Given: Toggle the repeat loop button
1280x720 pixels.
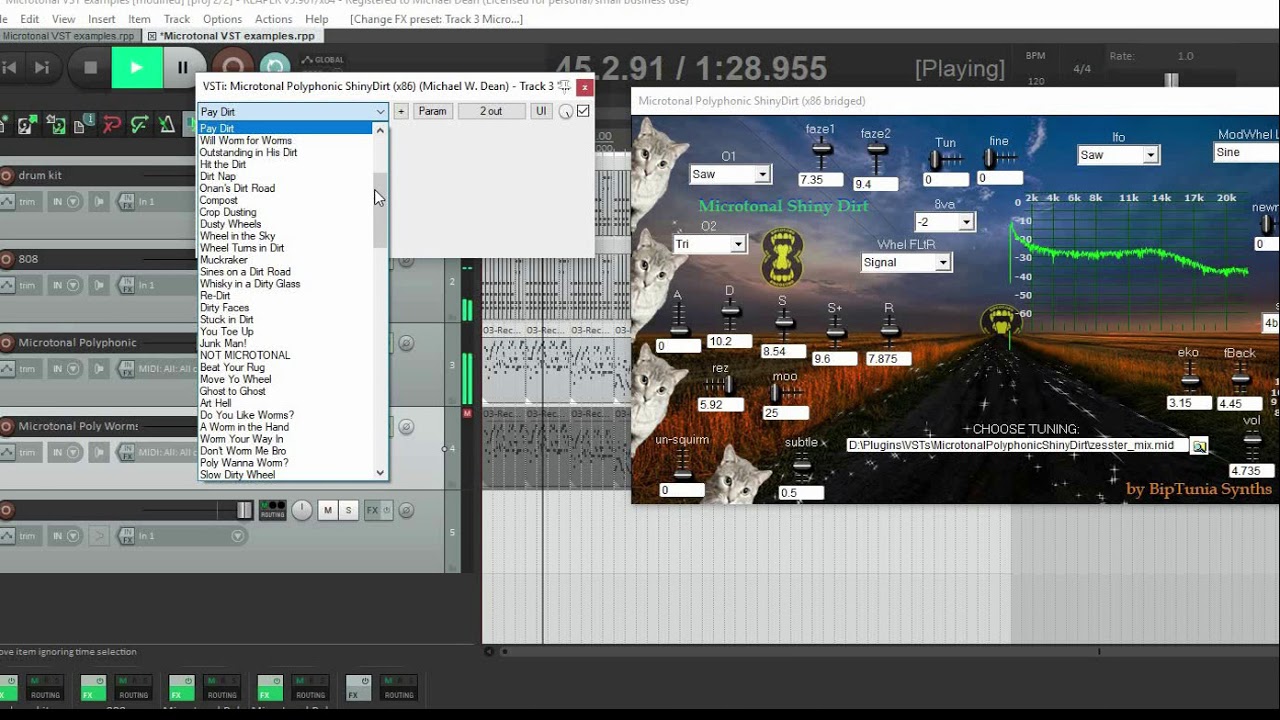Looking at the screenshot, I should 274,67.
